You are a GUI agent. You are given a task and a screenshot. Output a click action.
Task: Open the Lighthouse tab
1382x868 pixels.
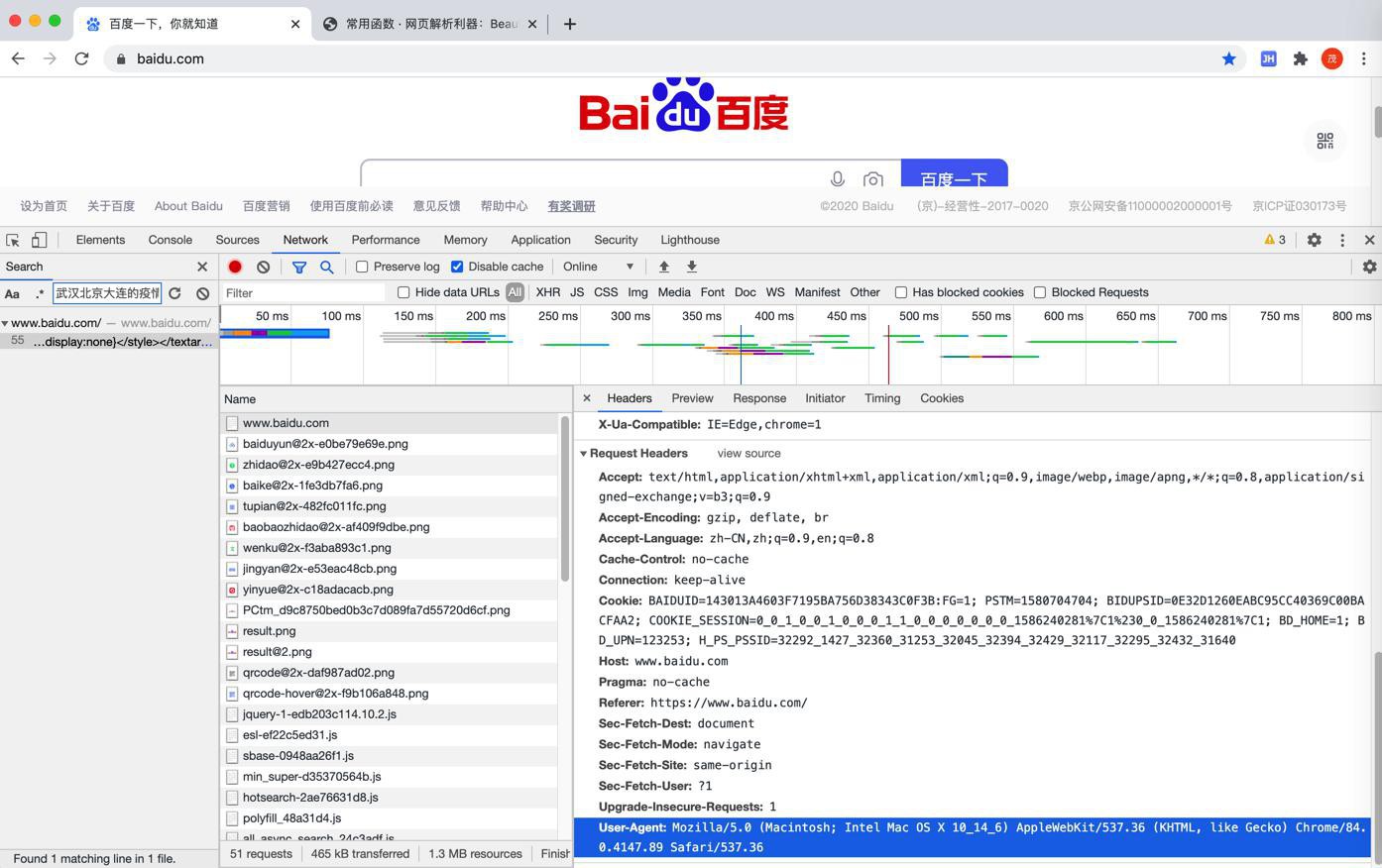(x=690, y=240)
